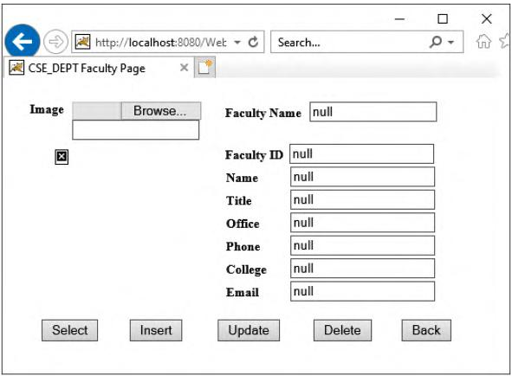This screenshot has height=379, width=511.
Task: Click the Insert button
Action: coord(156,330)
